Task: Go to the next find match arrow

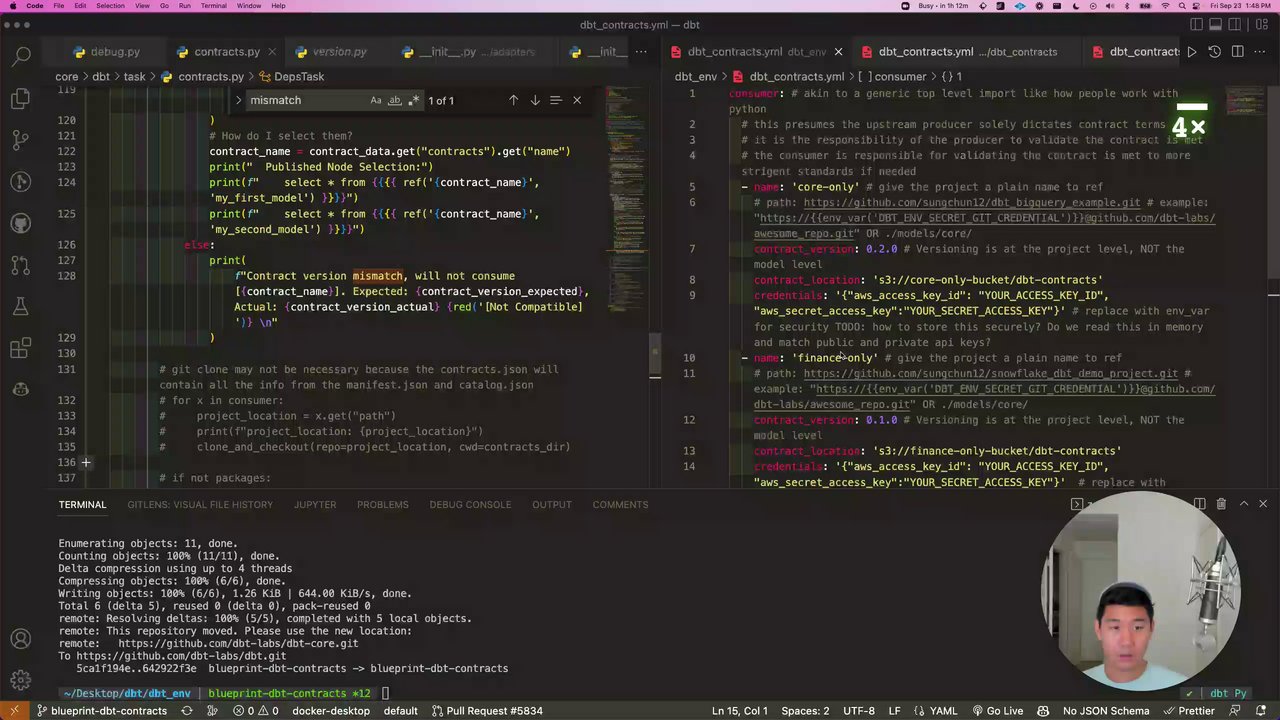Action: click(535, 100)
